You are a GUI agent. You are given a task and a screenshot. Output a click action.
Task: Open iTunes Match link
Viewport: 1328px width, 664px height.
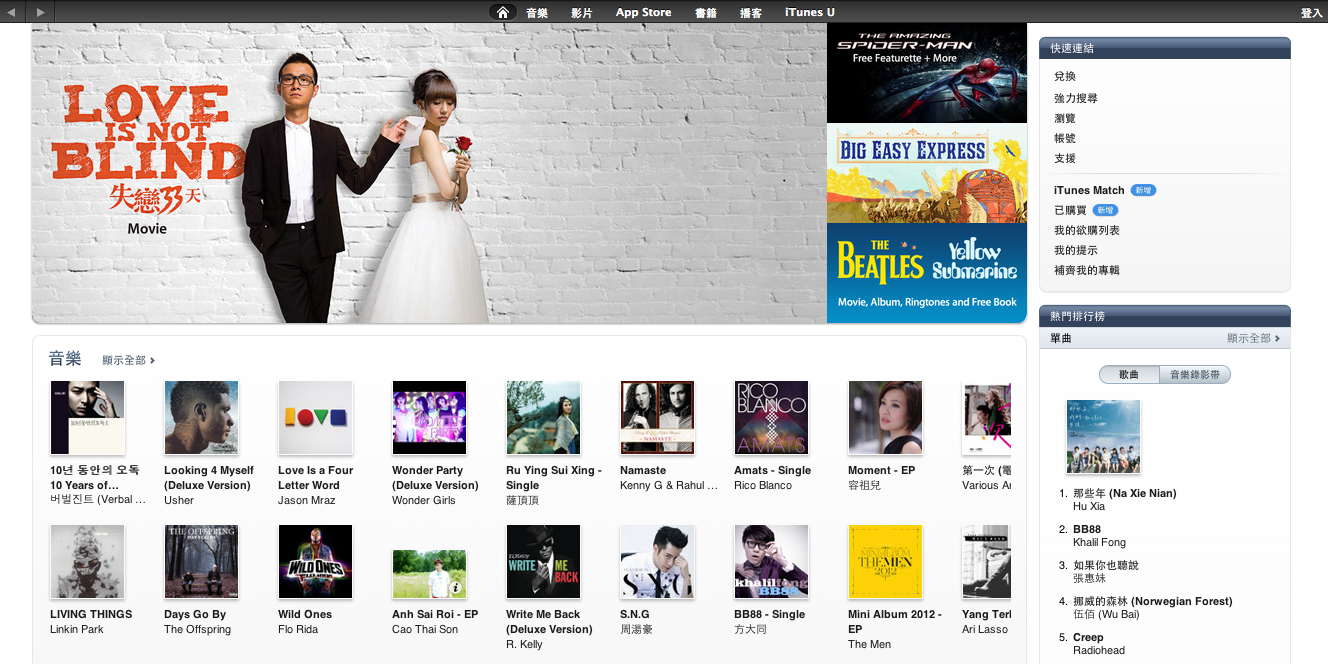(x=1089, y=190)
